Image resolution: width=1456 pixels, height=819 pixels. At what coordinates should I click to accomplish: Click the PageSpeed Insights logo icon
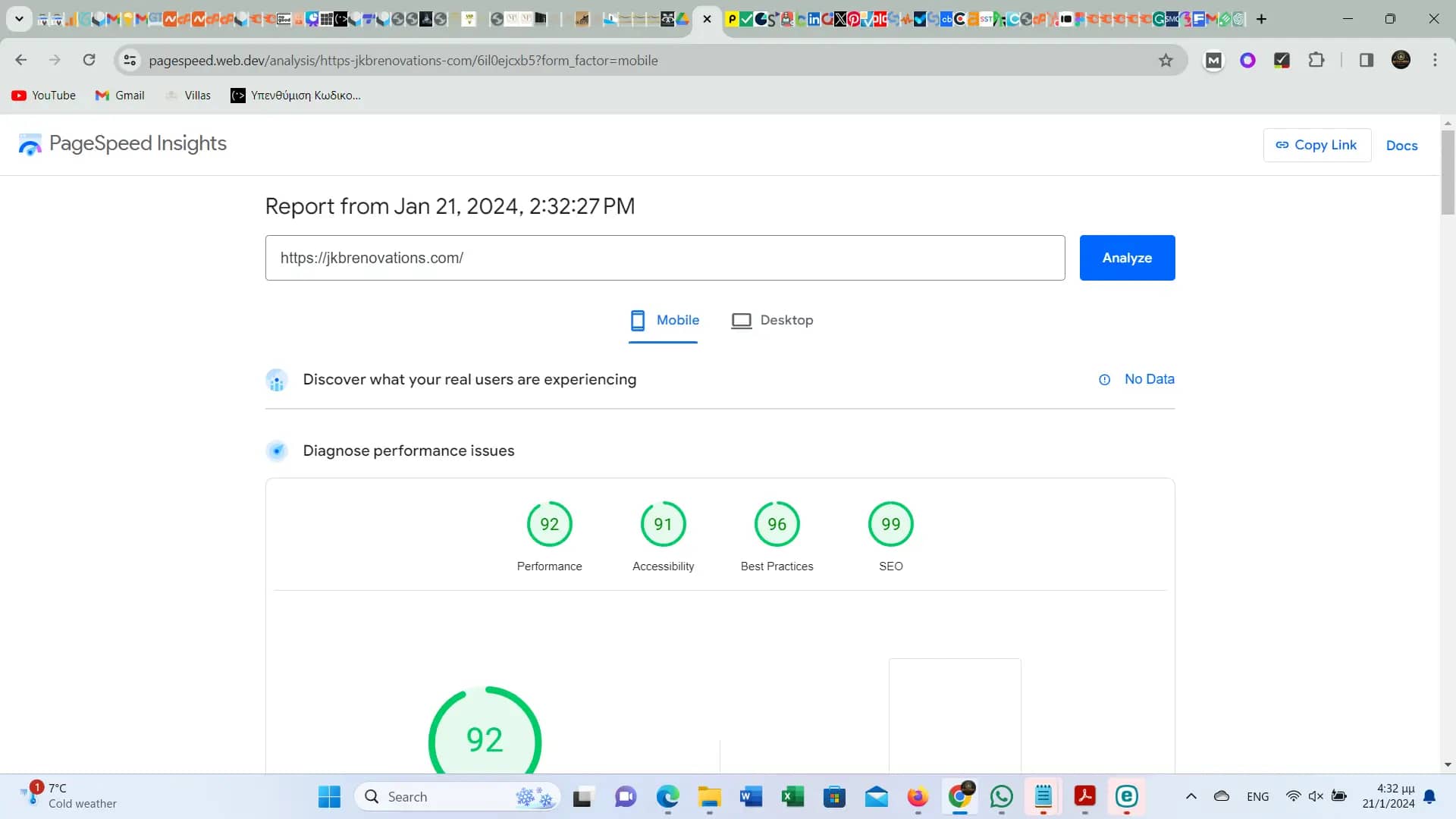tap(30, 144)
